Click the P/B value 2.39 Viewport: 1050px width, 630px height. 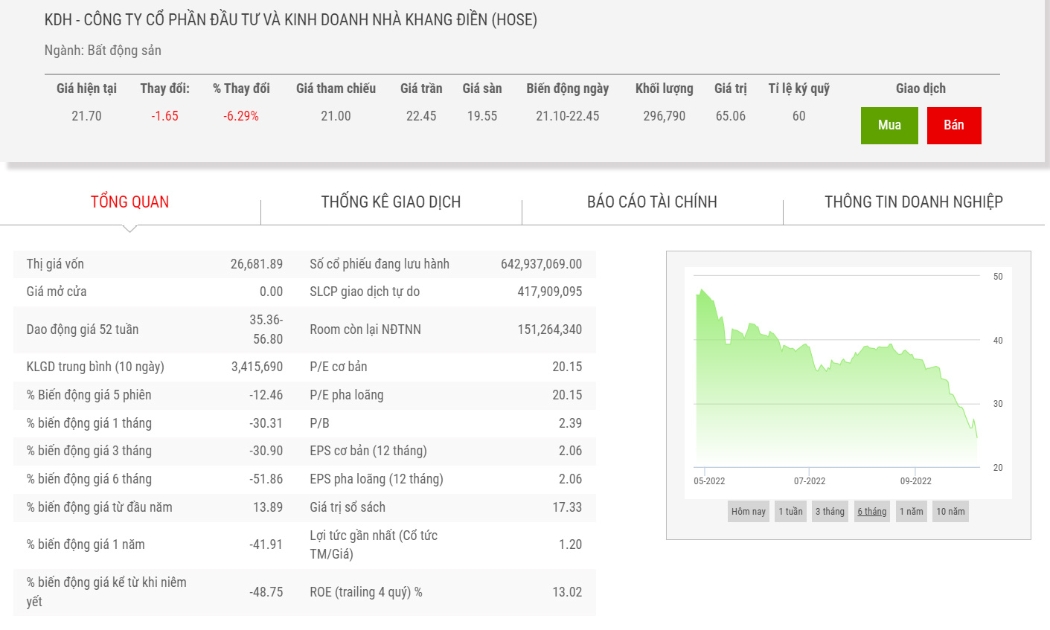coord(571,423)
